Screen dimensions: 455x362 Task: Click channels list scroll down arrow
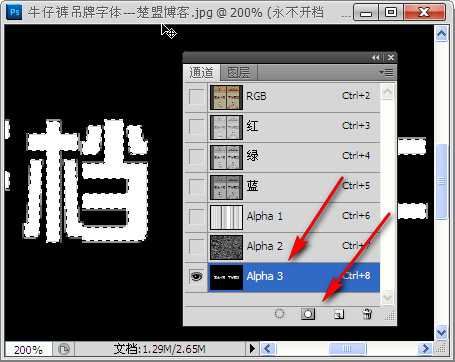pyautogui.click(x=387, y=297)
